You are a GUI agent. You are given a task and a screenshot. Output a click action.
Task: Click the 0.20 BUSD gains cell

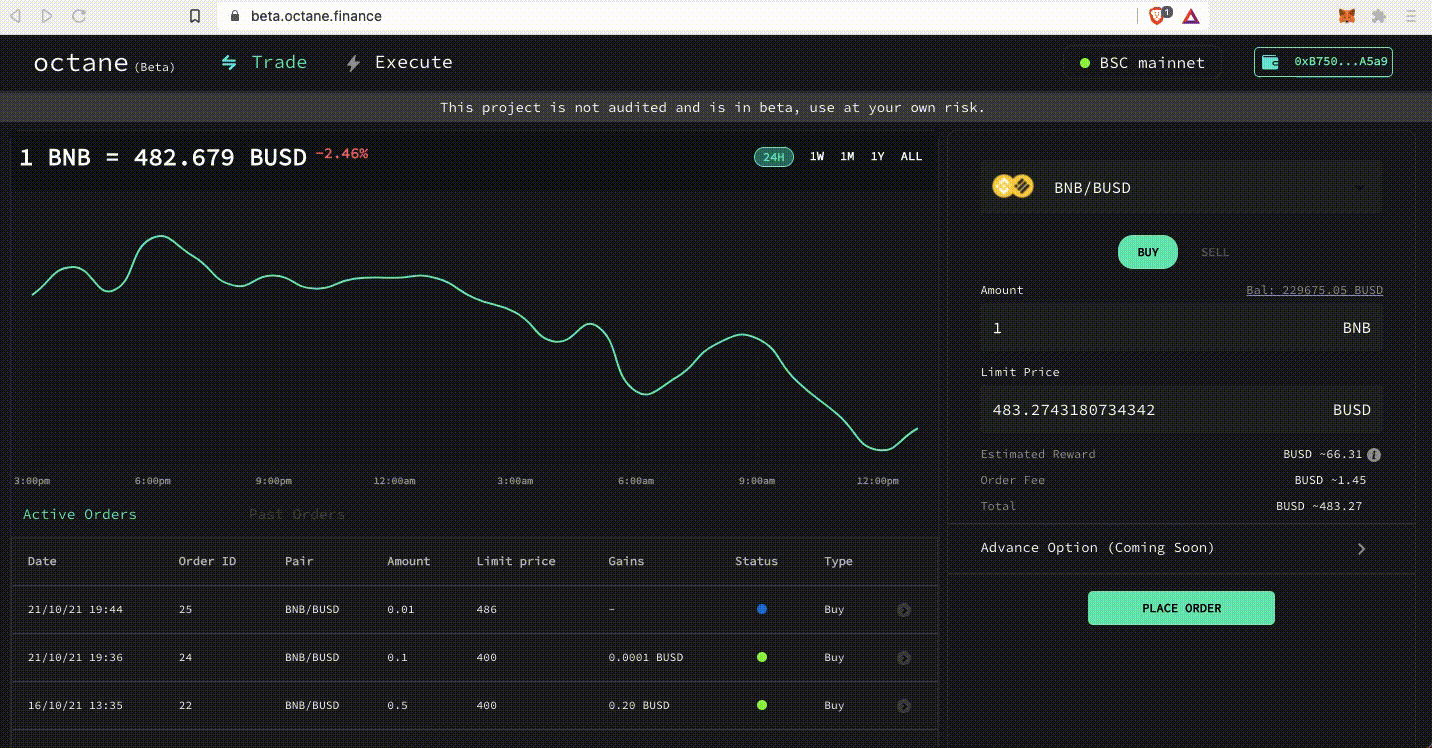pos(638,705)
